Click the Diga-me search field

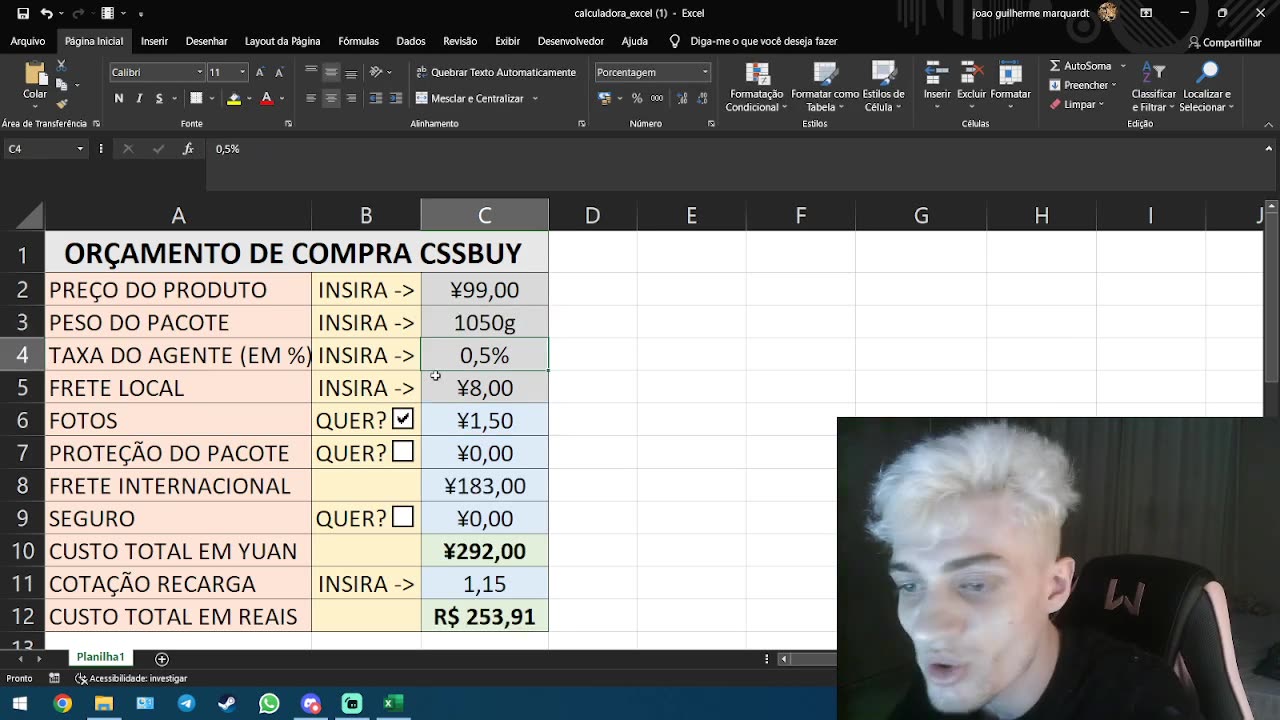[763, 41]
